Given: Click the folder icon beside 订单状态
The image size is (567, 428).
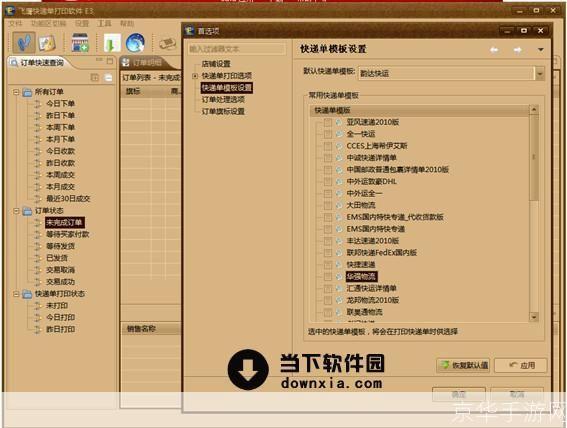Looking at the screenshot, I should pos(27,211).
